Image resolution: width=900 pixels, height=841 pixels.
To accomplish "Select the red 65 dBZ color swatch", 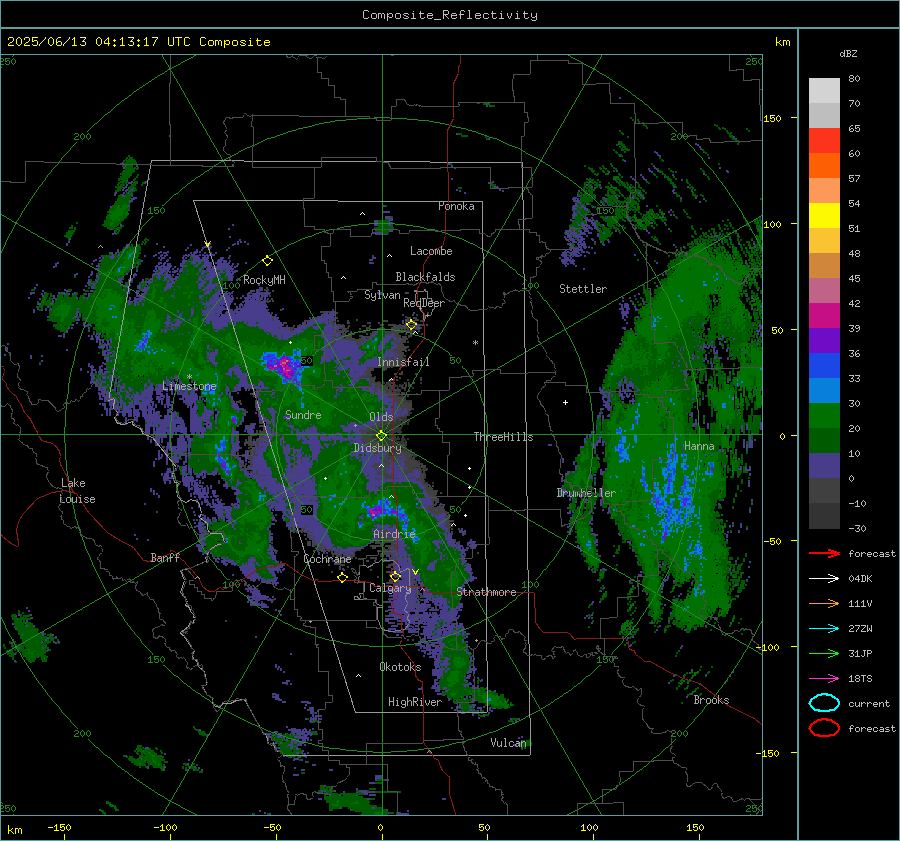I will (824, 140).
